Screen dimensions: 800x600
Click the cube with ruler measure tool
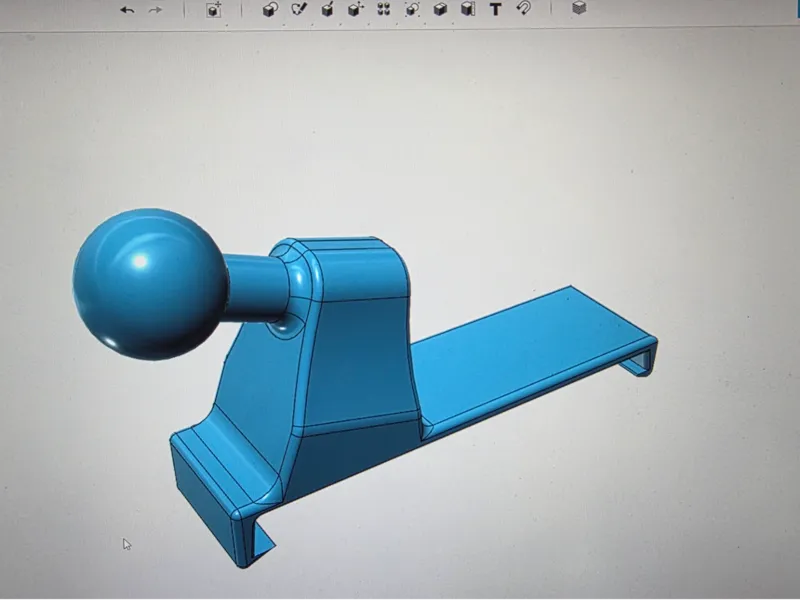click(x=468, y=9)
